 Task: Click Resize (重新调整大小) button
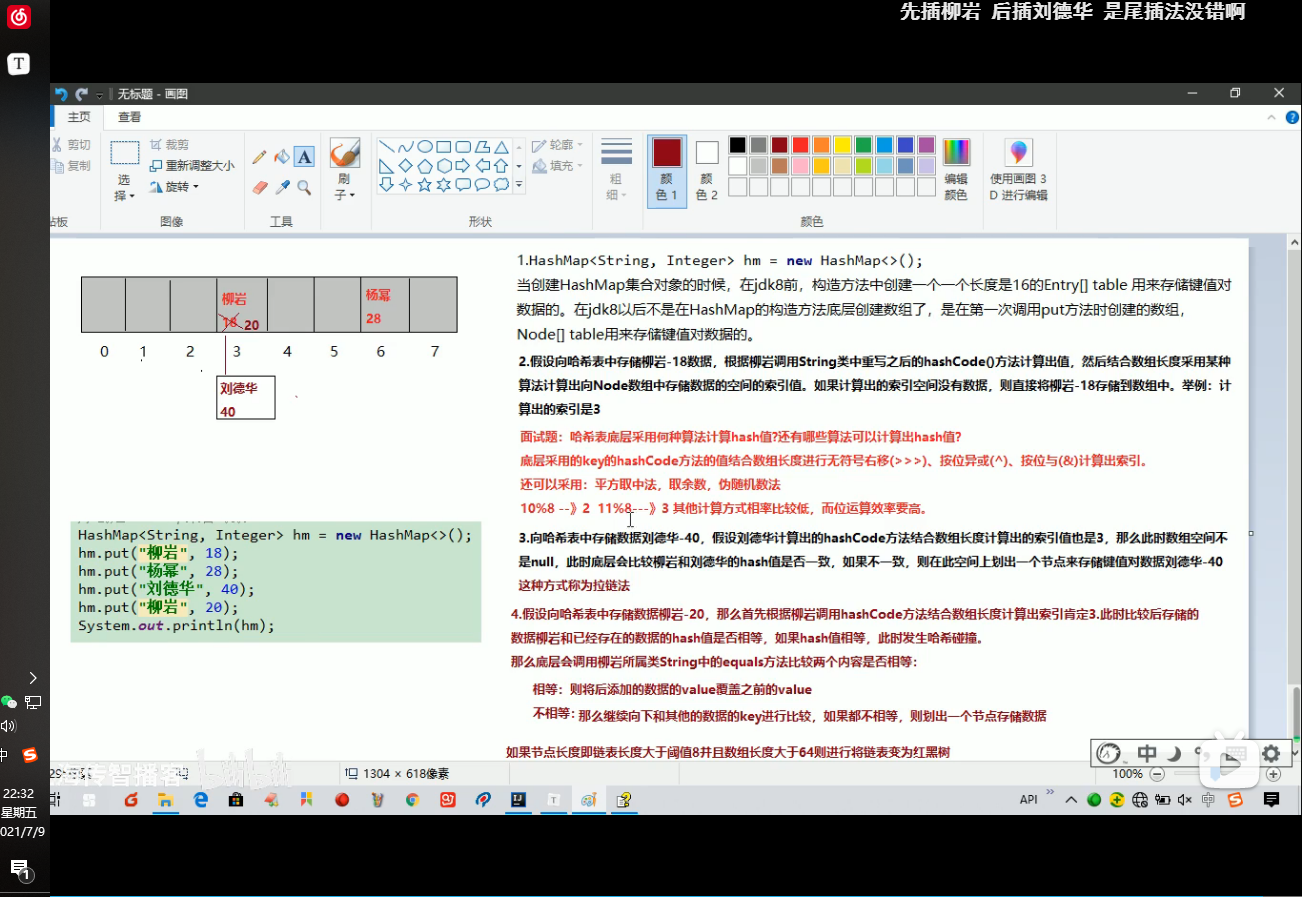192,166
